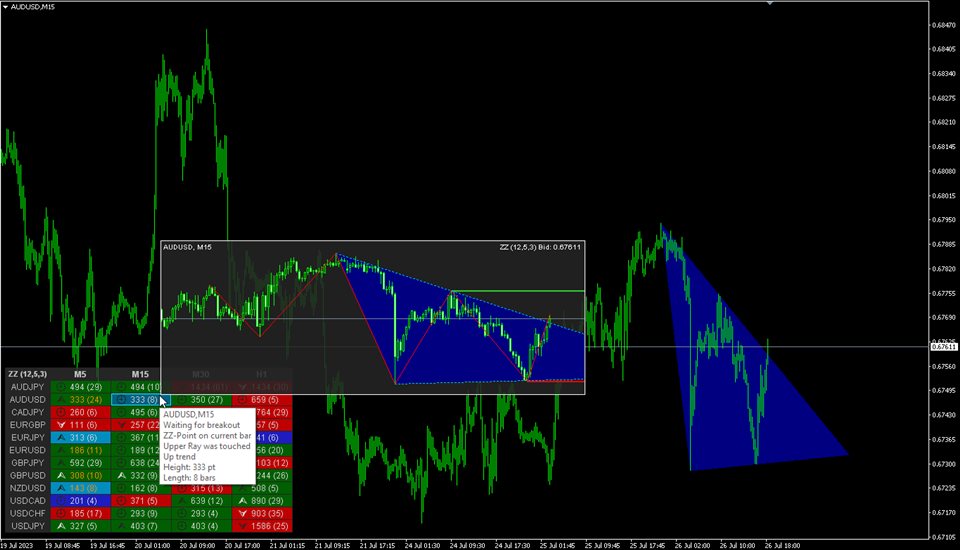960x550 pixels.
Task: Click GBPJPY M5 value 592 (29)
Action: coord(86,463)
